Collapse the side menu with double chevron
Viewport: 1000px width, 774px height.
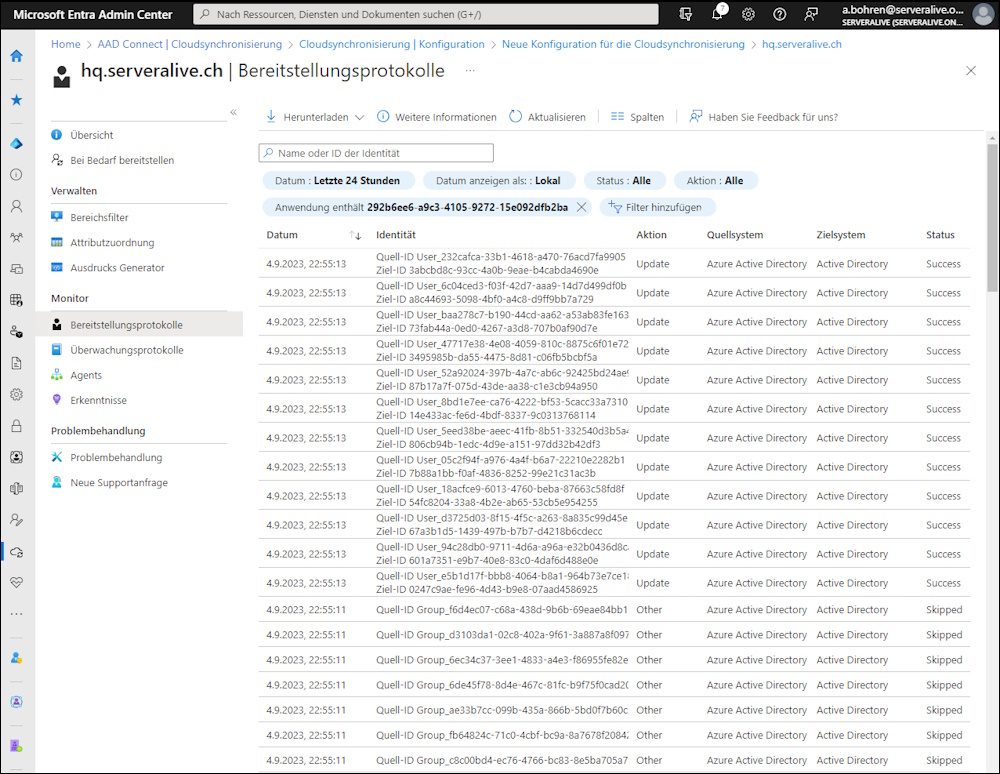pos(233,112)
